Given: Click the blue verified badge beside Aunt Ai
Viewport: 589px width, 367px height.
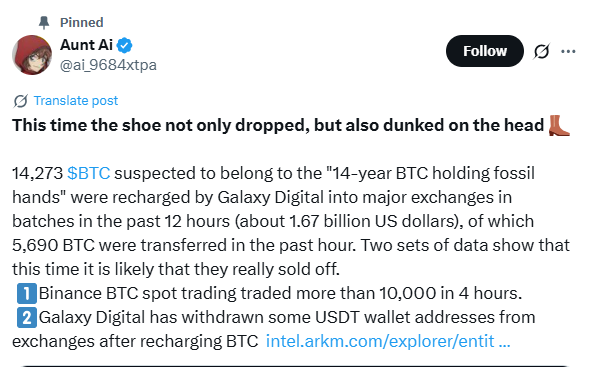Looking at the screenshot, I should (124, 45).
